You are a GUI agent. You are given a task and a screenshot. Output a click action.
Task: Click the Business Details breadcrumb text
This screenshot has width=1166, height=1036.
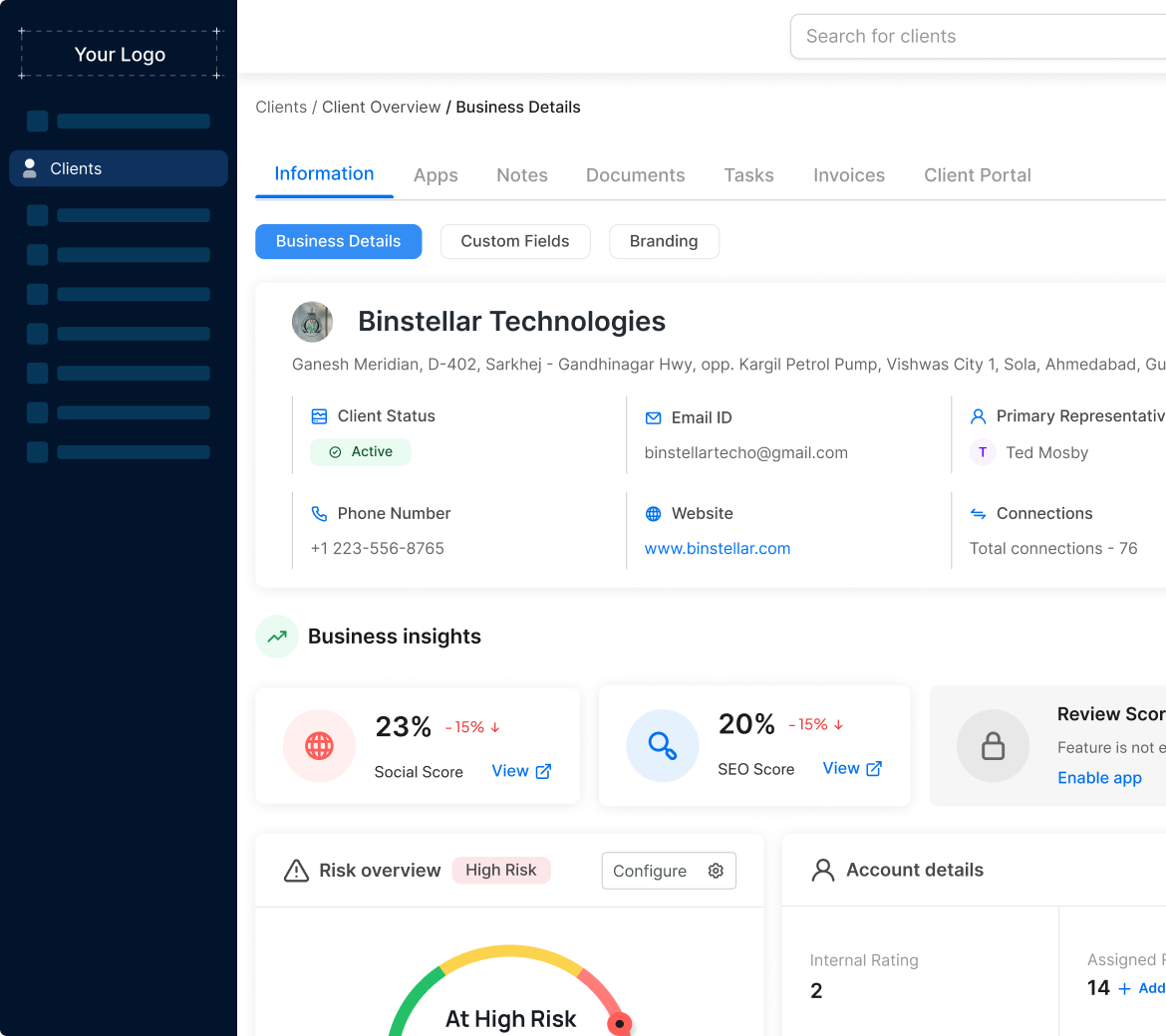(518, 107)
